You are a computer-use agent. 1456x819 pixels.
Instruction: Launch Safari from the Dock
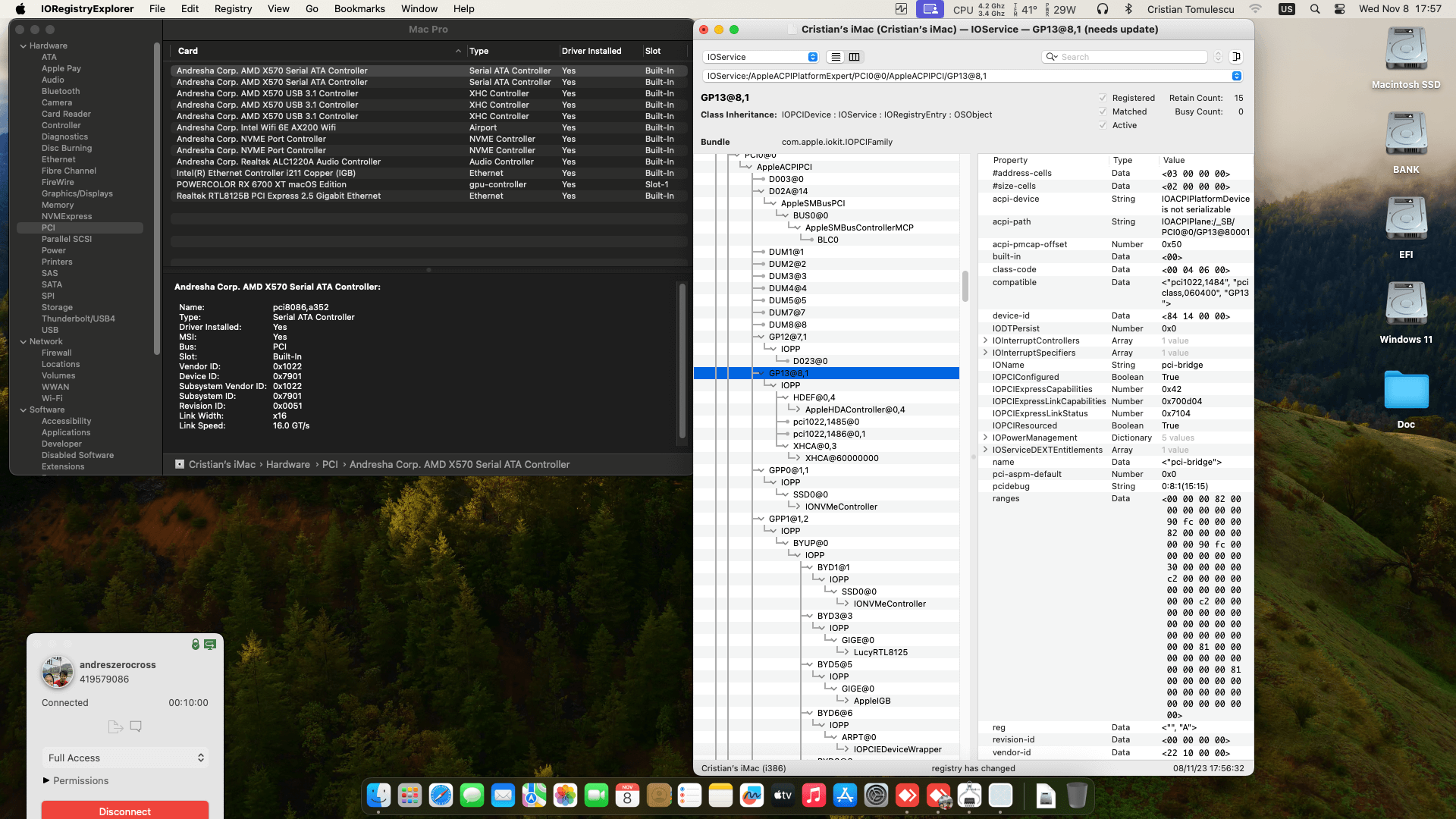click(x=441, y=795)
